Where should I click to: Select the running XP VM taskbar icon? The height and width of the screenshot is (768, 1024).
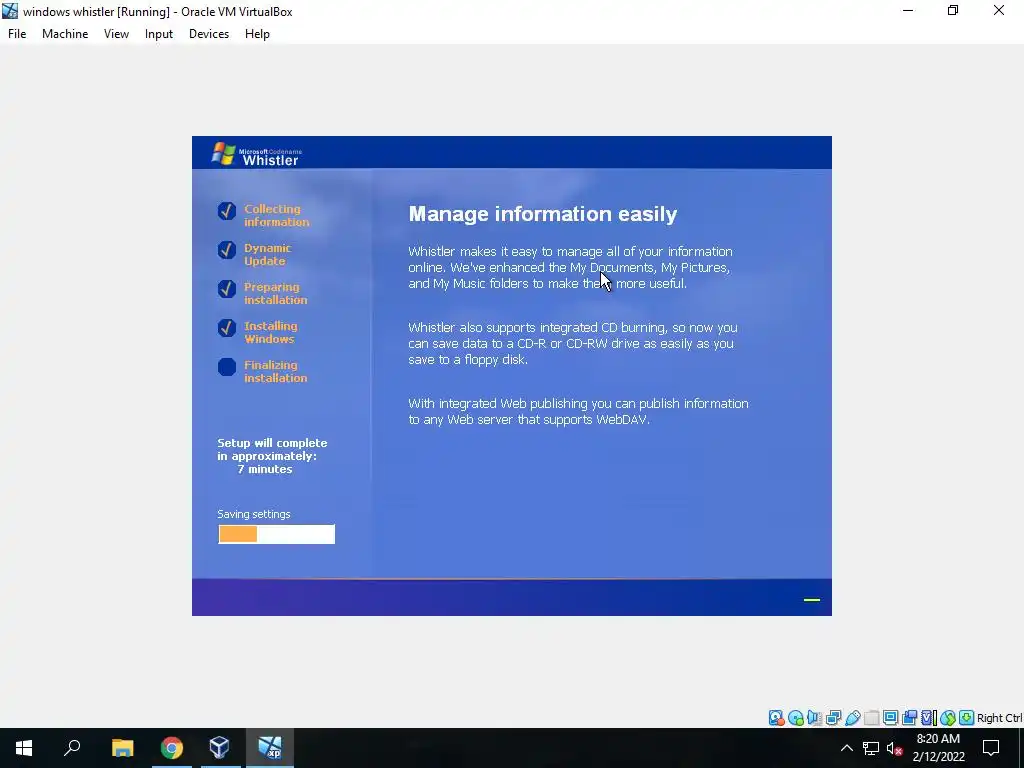[270, 748]
